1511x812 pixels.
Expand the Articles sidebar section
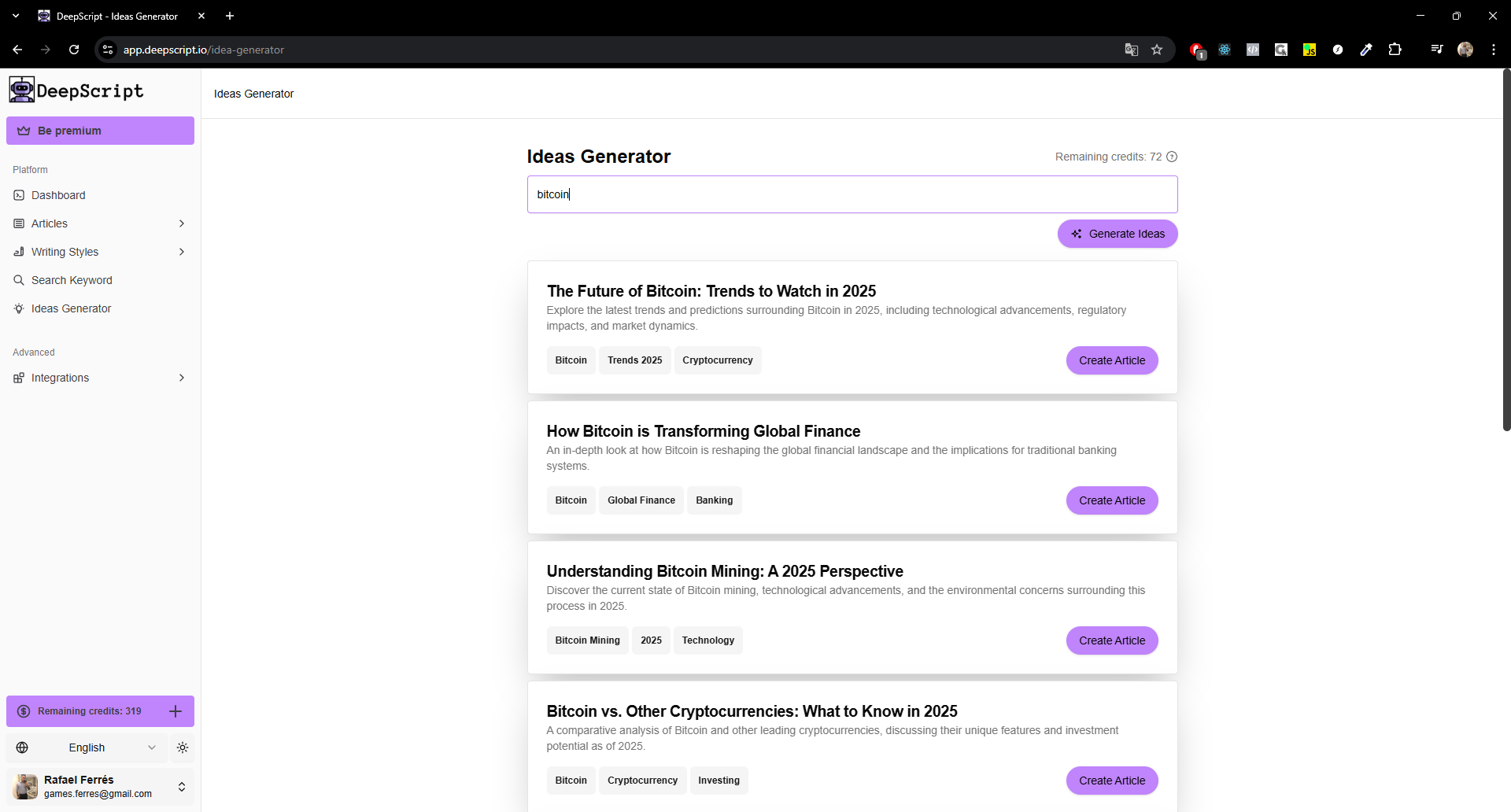[182, 223]
